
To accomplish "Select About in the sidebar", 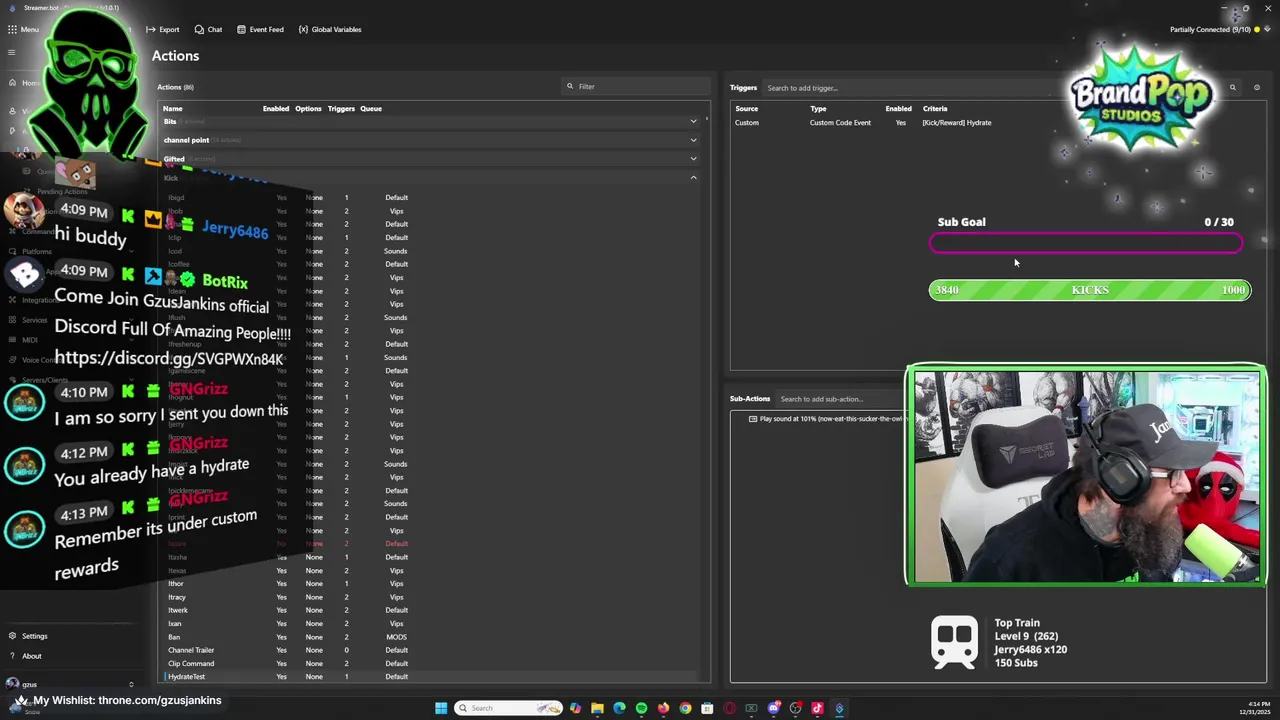I will click(32, 656).
